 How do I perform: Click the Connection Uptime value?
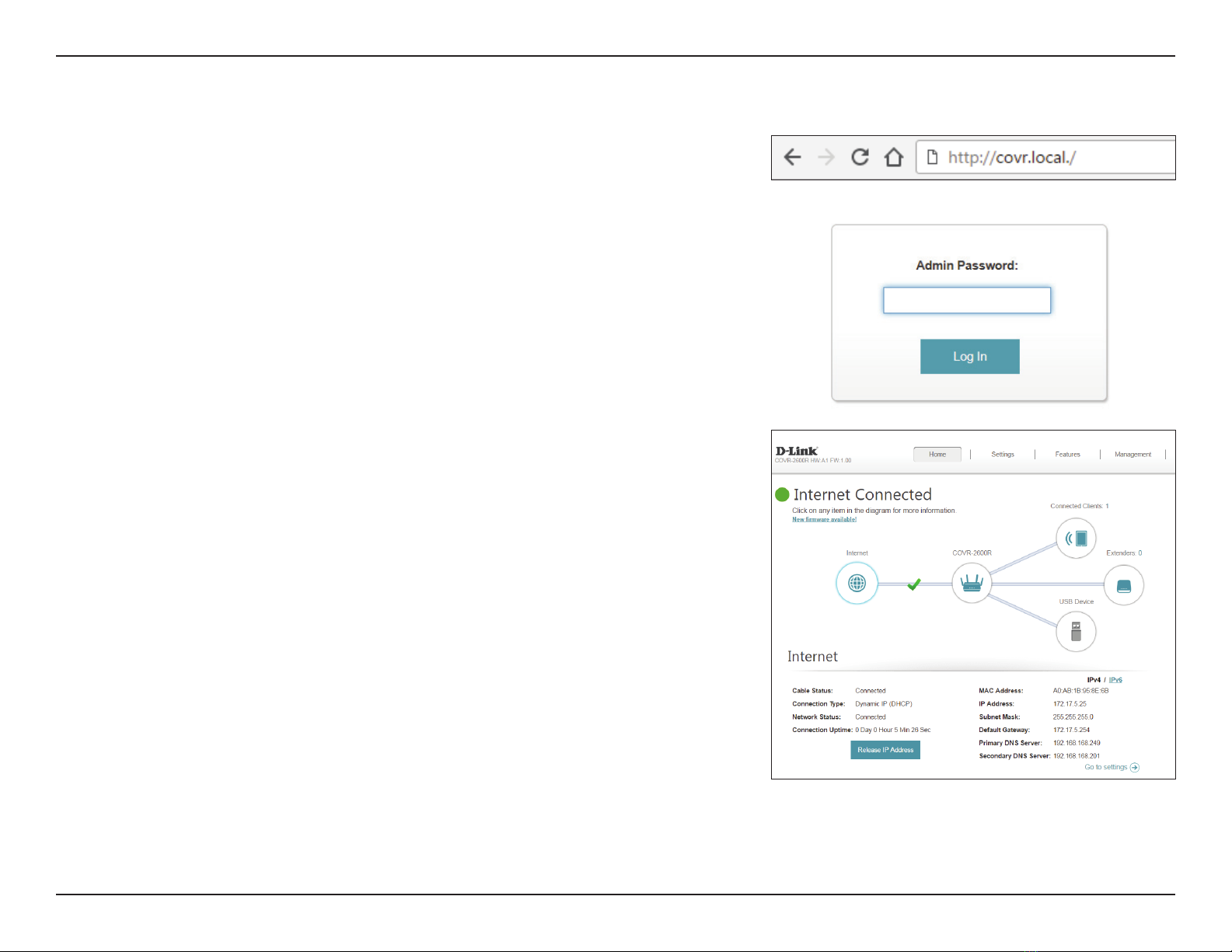(x=893, y=731)
